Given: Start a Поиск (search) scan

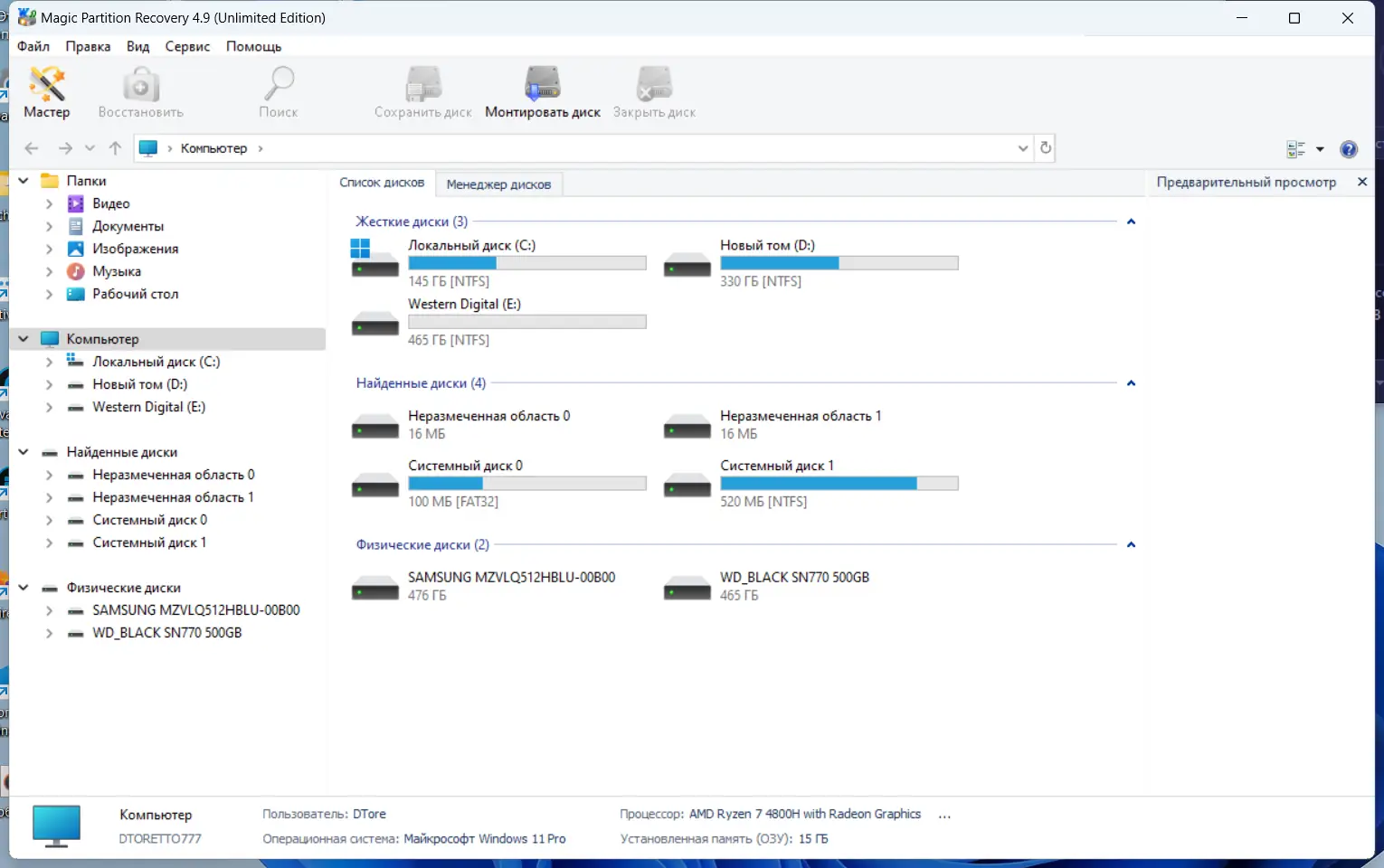Looking at the screenshot, I should point(279,91).
